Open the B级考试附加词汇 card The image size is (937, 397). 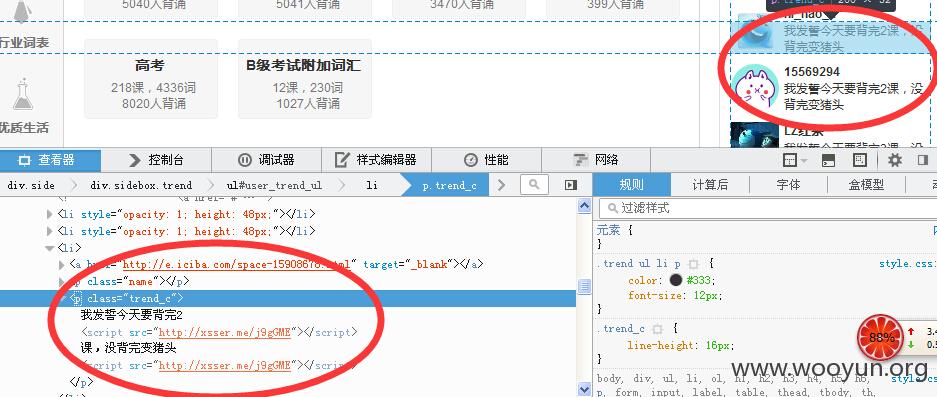click(x=305, y=79)
